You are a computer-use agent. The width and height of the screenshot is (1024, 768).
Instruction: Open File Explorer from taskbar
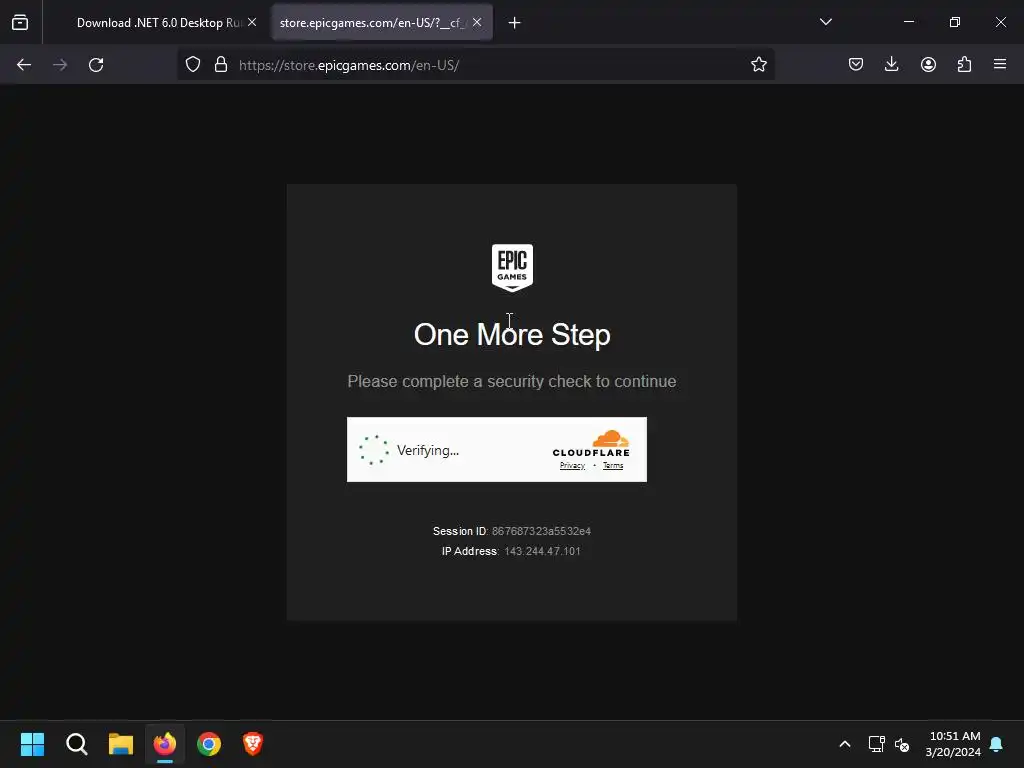[121, 744]
